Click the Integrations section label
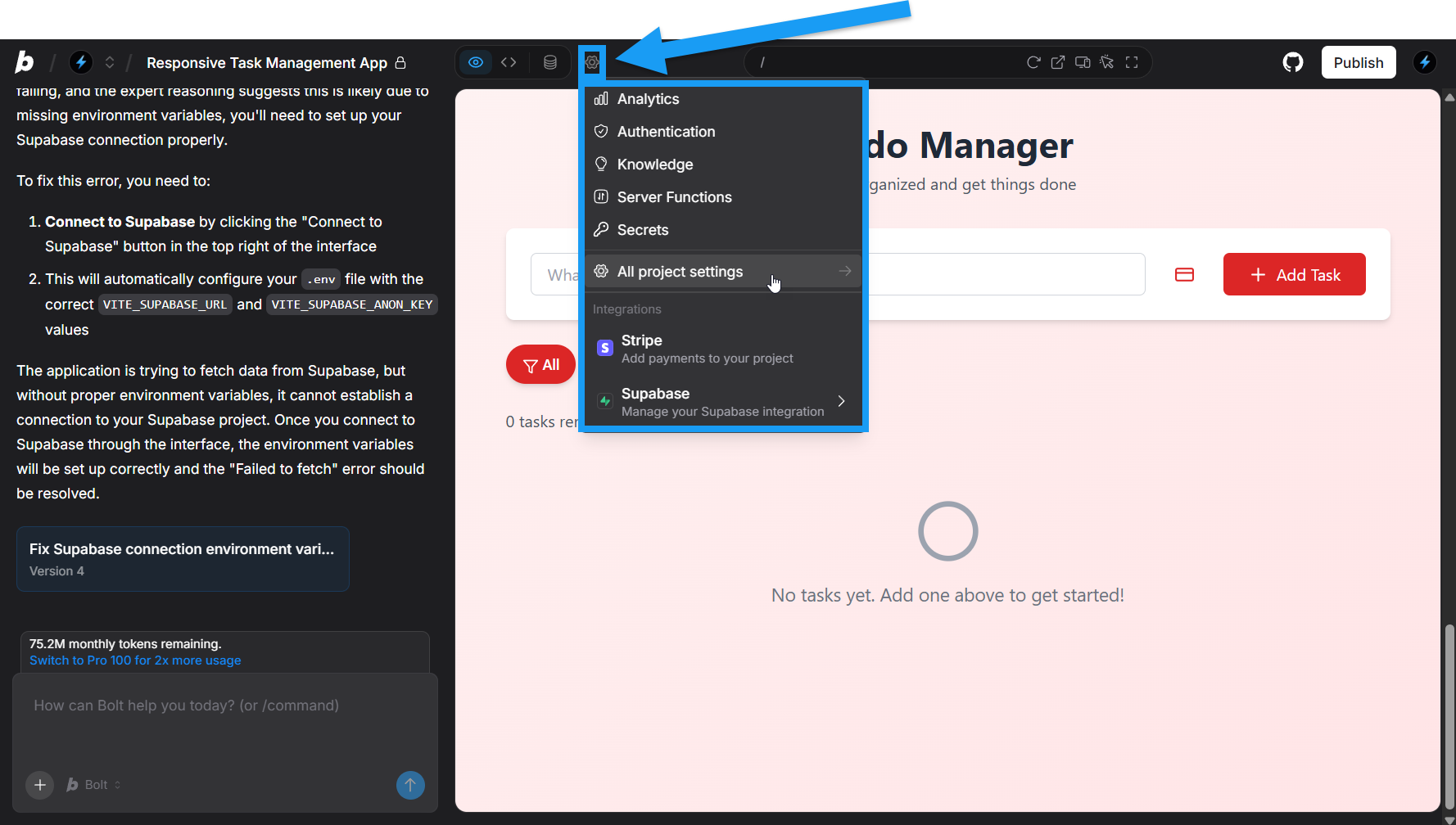Image resolution: width=1456 pixels, height=825 pixels. (626, 309)
